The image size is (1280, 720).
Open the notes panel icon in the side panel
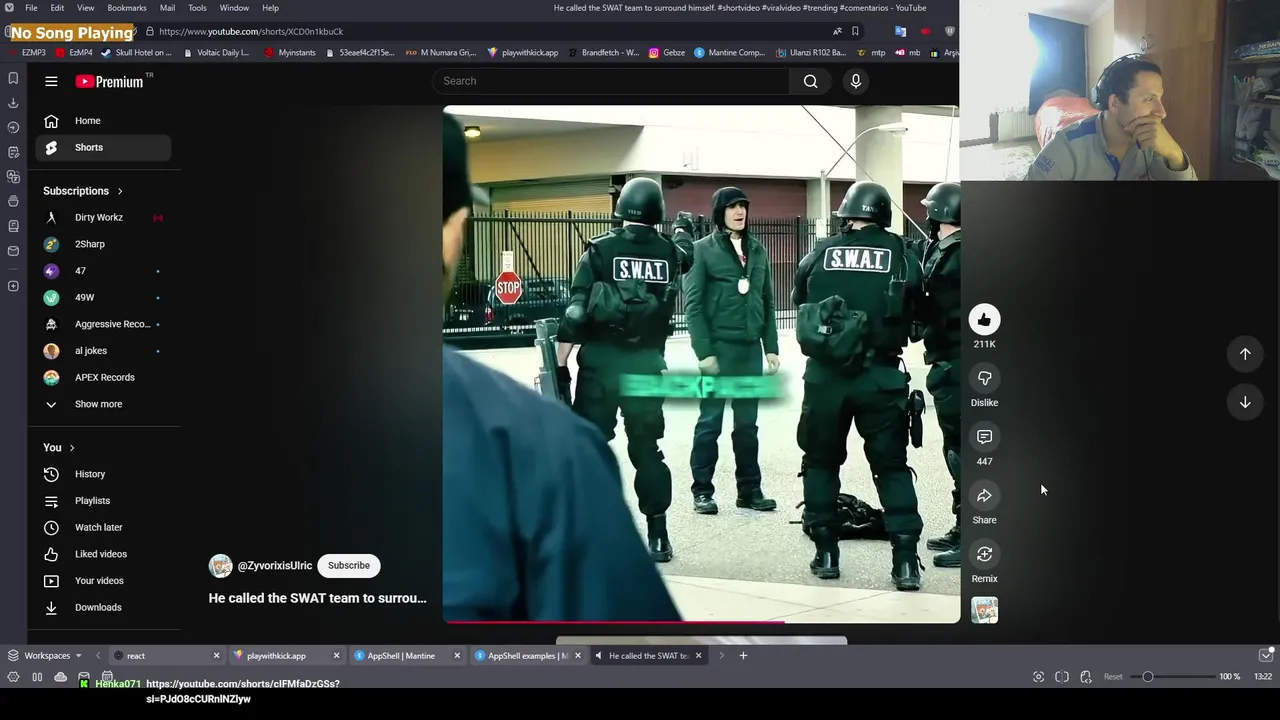coord(13,152)
